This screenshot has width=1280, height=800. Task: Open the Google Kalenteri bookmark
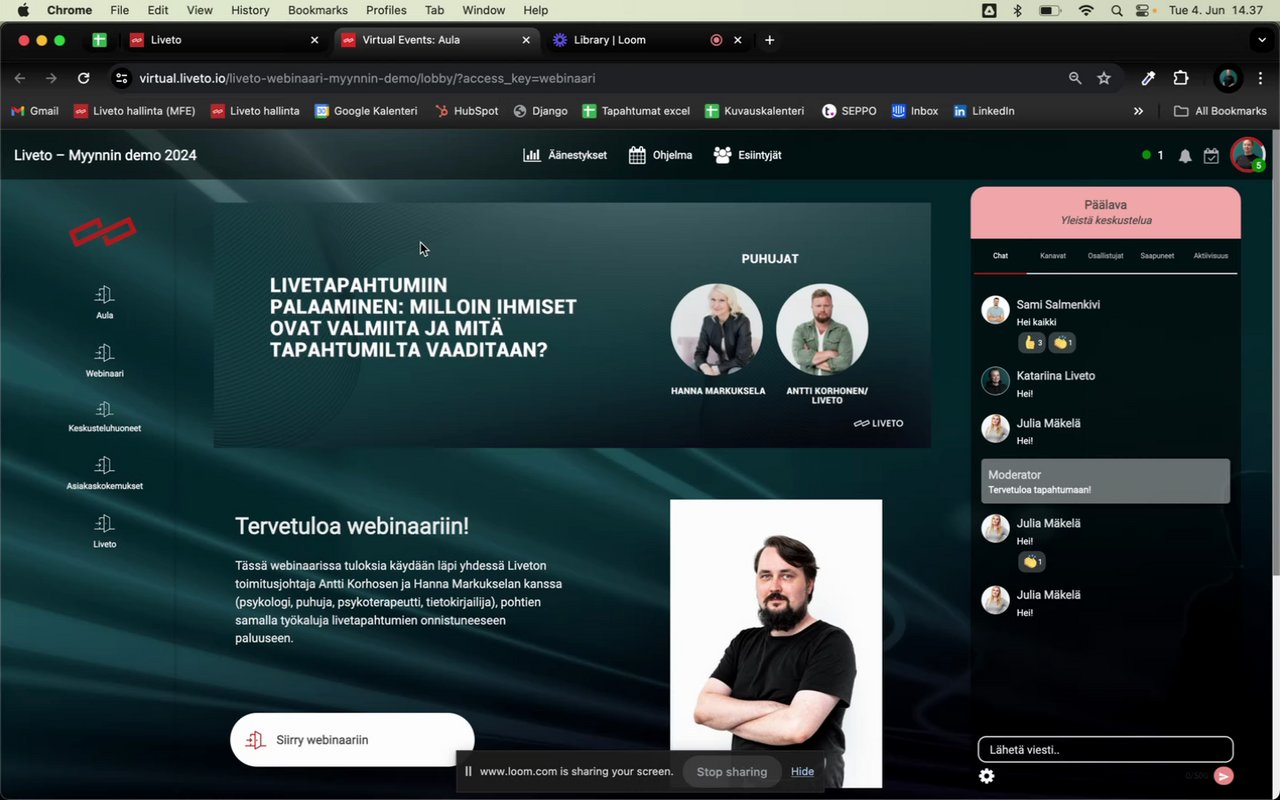(x=366, y=111)
